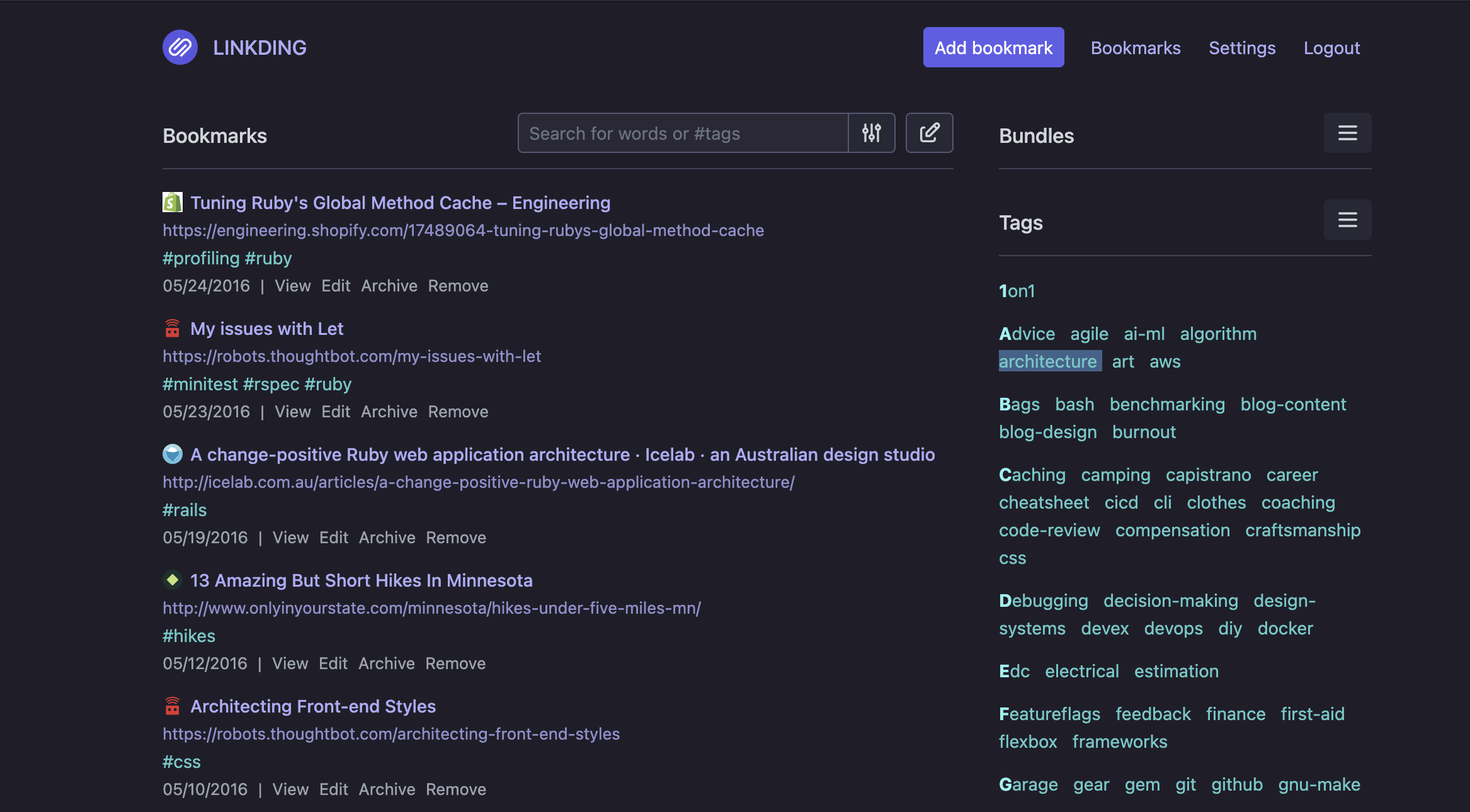1470x812 pixels.
Task: Click the Linkding logo icon
Action: pos(180,47)
